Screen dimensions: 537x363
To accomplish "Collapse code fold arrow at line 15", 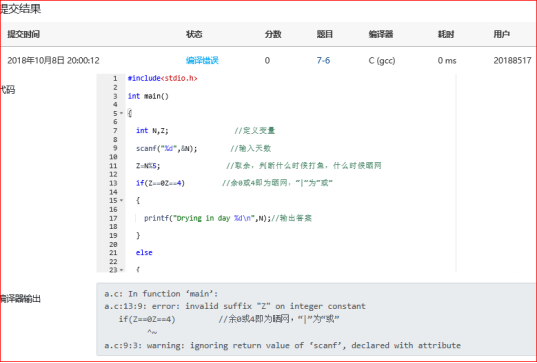I will [x=121, y=200].
